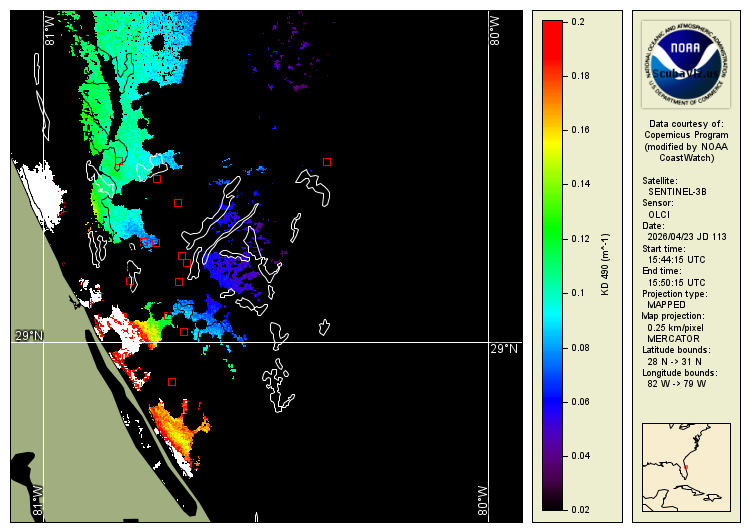Click the KD 490 (m^-1) axis label
750x532 pixels.
[x=604, y=266]
